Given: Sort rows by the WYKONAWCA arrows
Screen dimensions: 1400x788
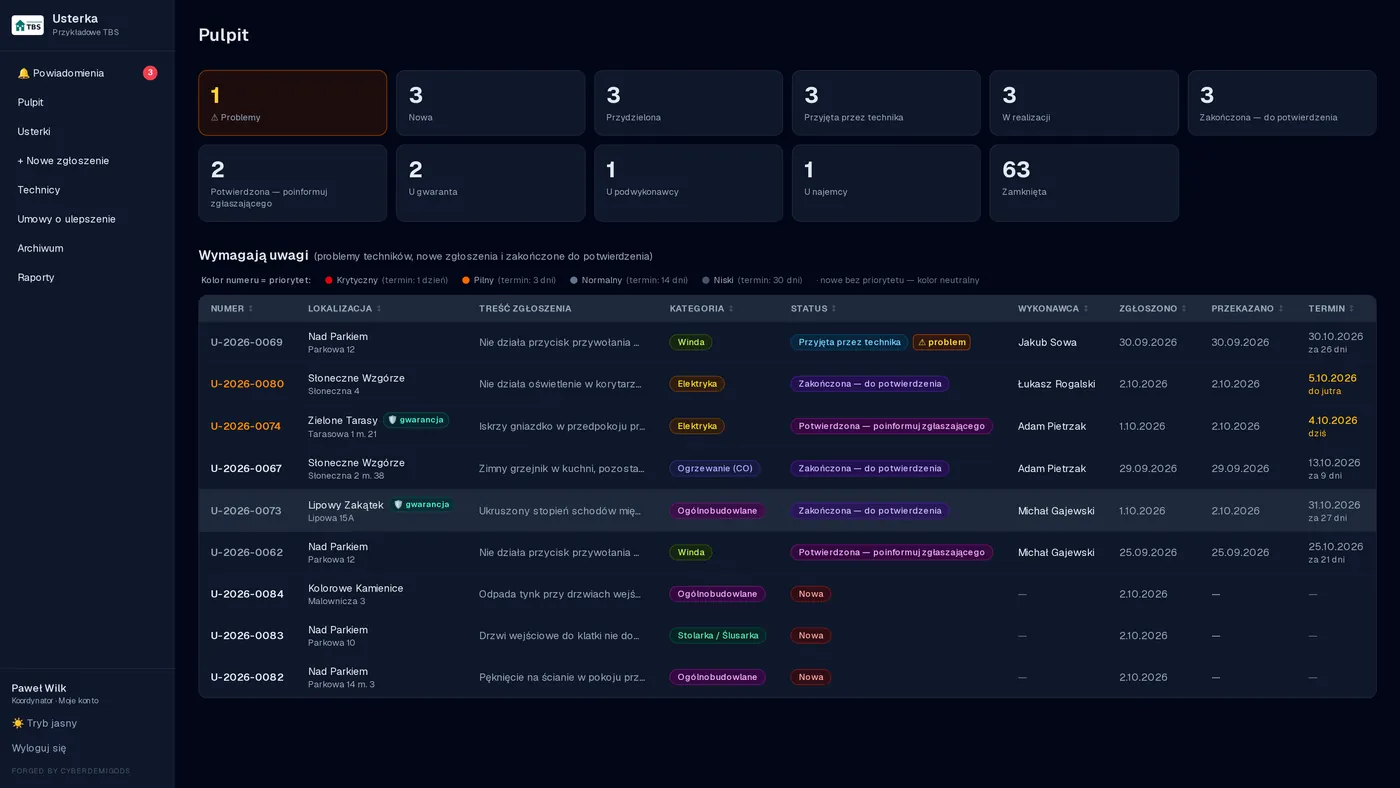Looking at the screenshot, I should tap(1086, 309).
